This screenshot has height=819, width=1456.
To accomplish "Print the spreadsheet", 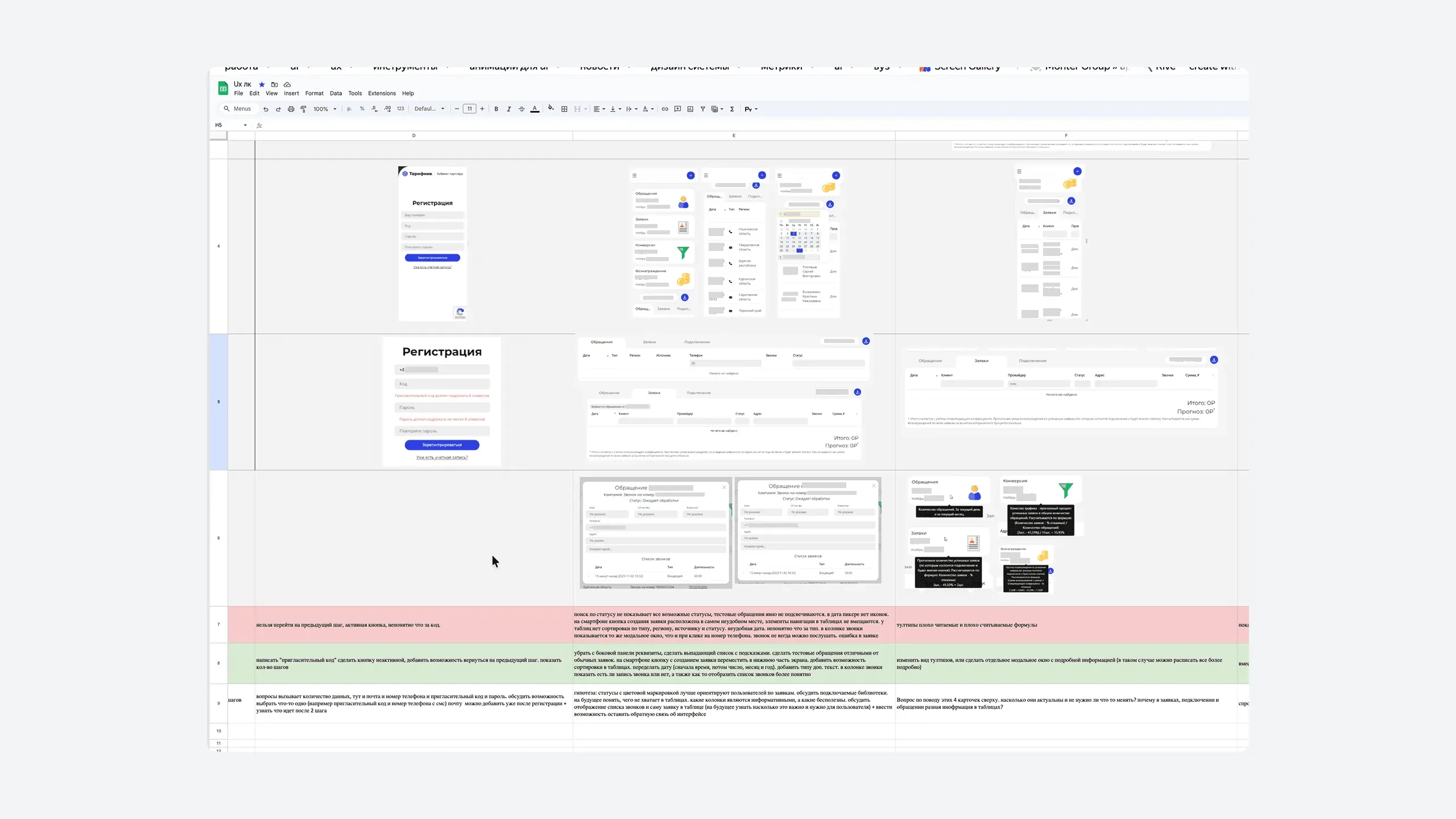I will click(291, 109).
